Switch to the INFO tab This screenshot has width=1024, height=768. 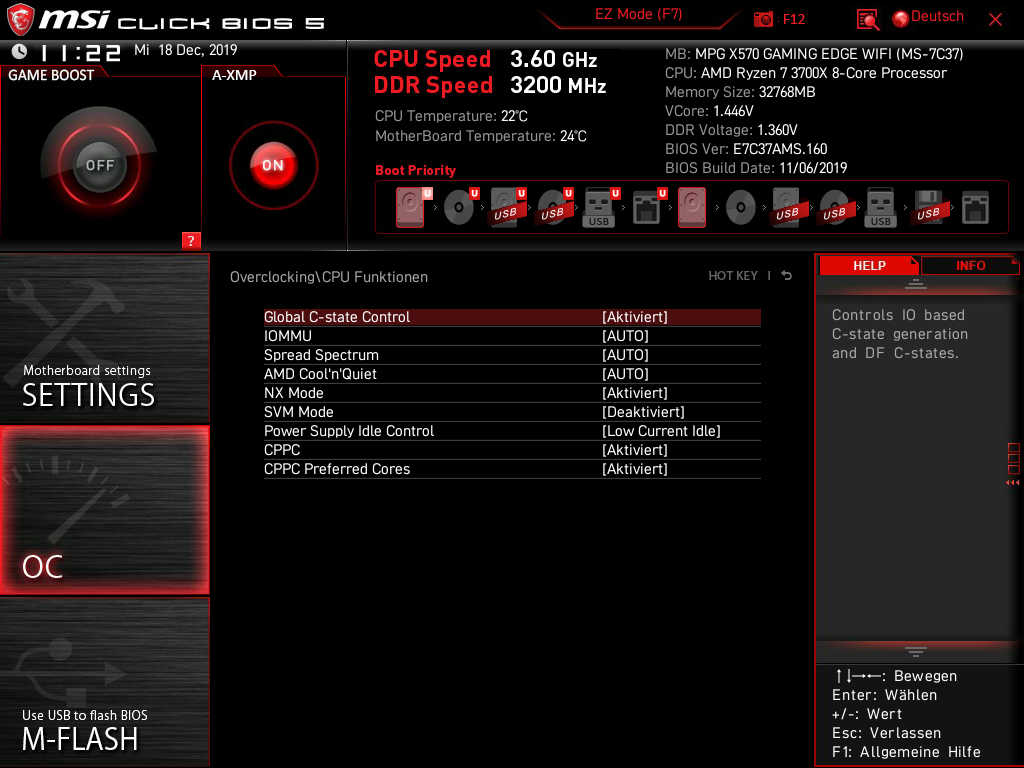(970, 265)
